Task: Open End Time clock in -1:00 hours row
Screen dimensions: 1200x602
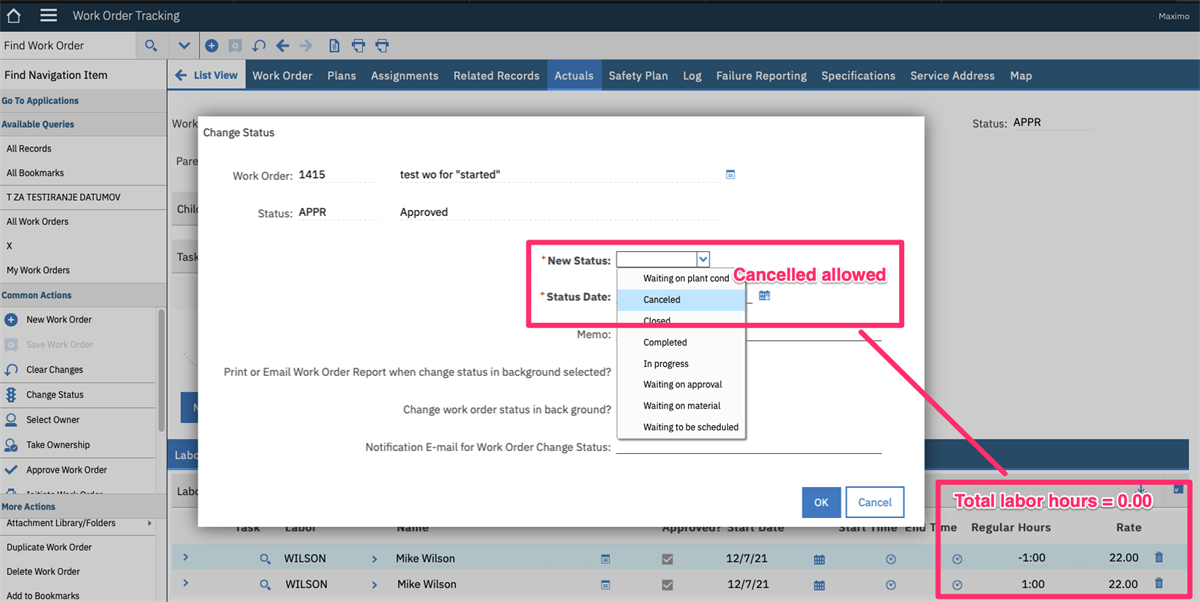Action: pos(957,559)
